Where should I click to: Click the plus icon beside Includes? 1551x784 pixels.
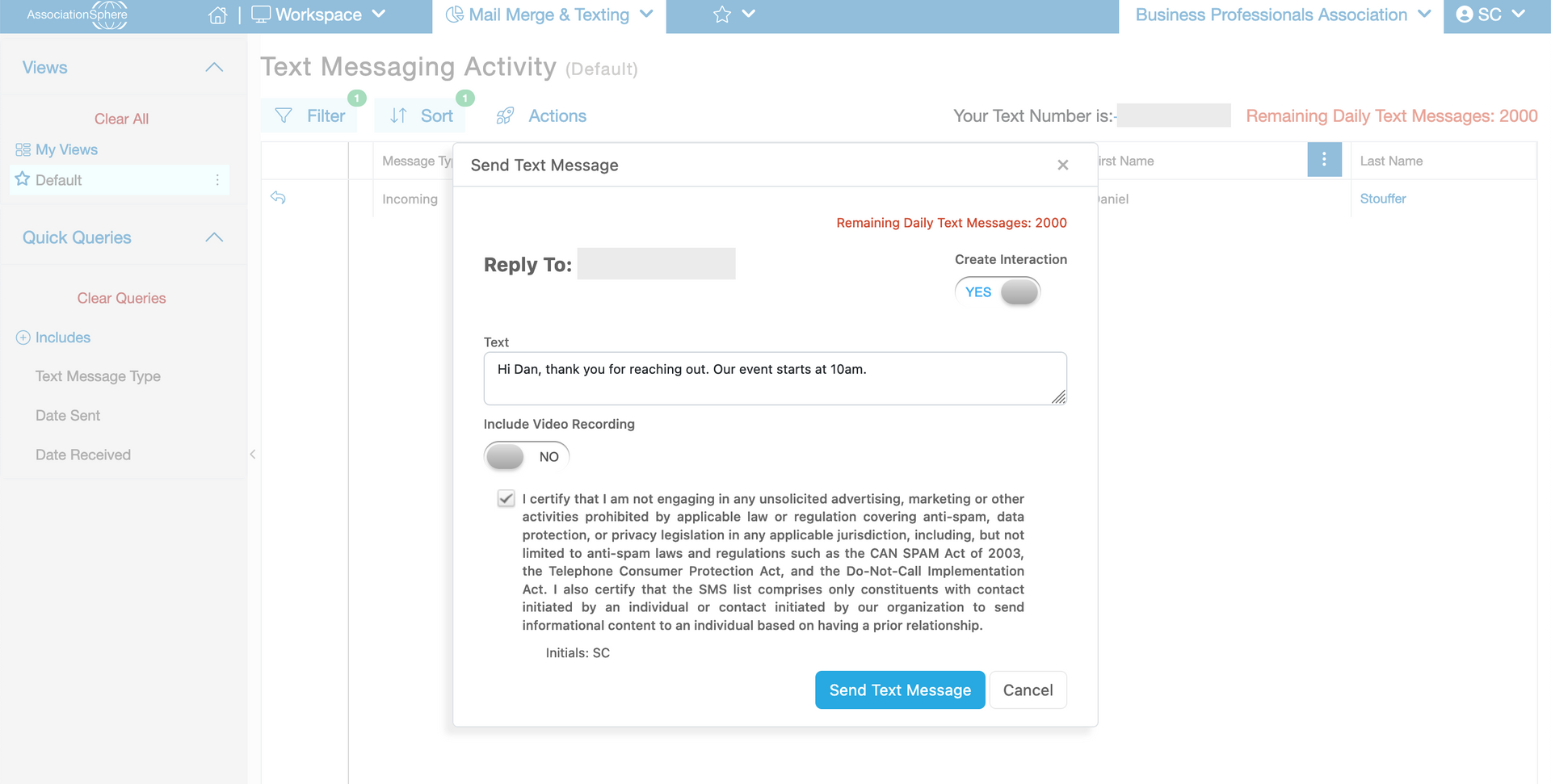coord(23,337)
